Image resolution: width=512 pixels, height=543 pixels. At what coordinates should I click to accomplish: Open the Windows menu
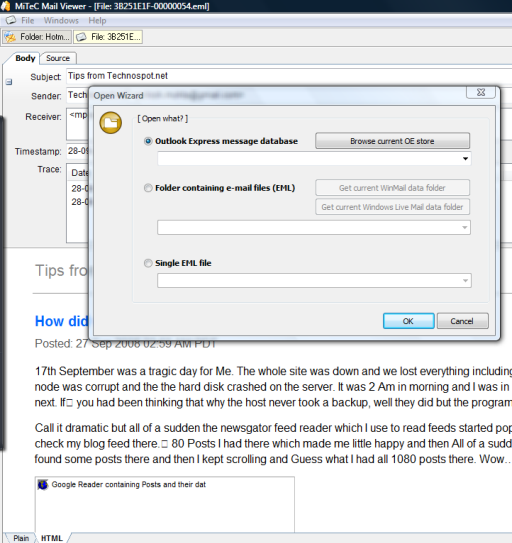click(x=61, y=20)
